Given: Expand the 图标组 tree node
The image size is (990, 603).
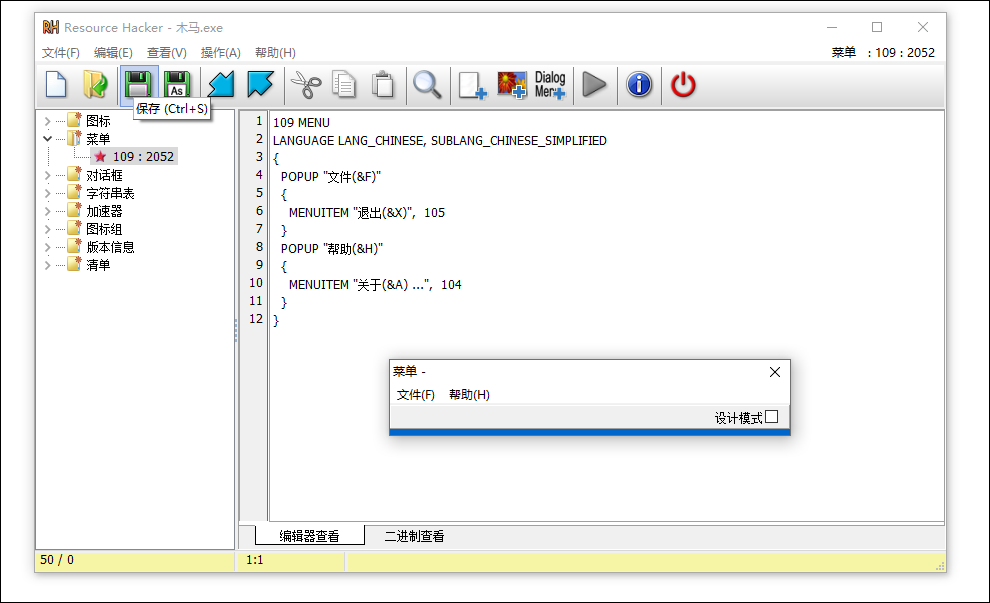Looking at the screenshot, I should point(47,229).
